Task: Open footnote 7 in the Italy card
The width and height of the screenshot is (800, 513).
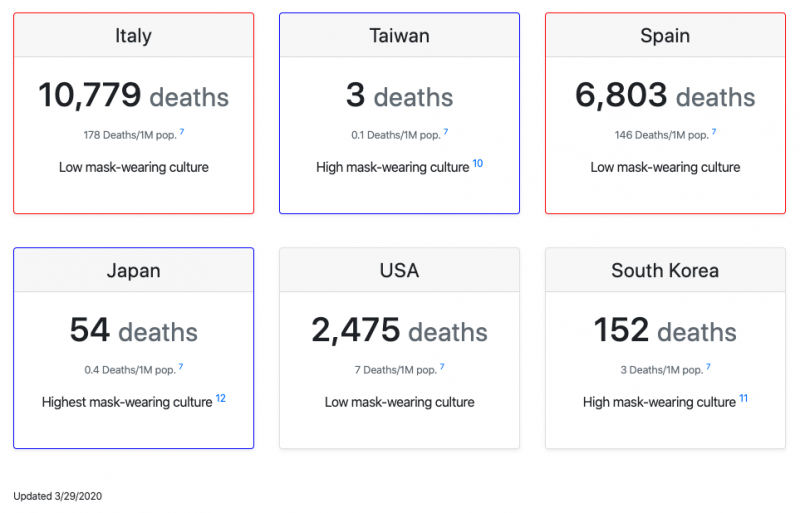Action: point(182,132)
